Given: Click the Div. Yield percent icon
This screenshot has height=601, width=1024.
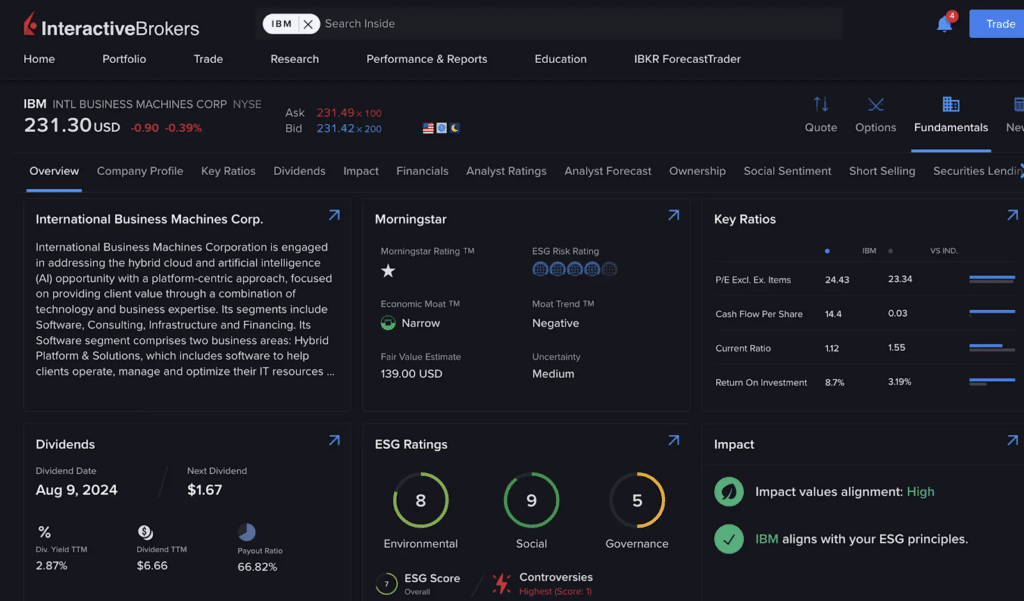Looking at the screenshot, I should coord(44,532).
